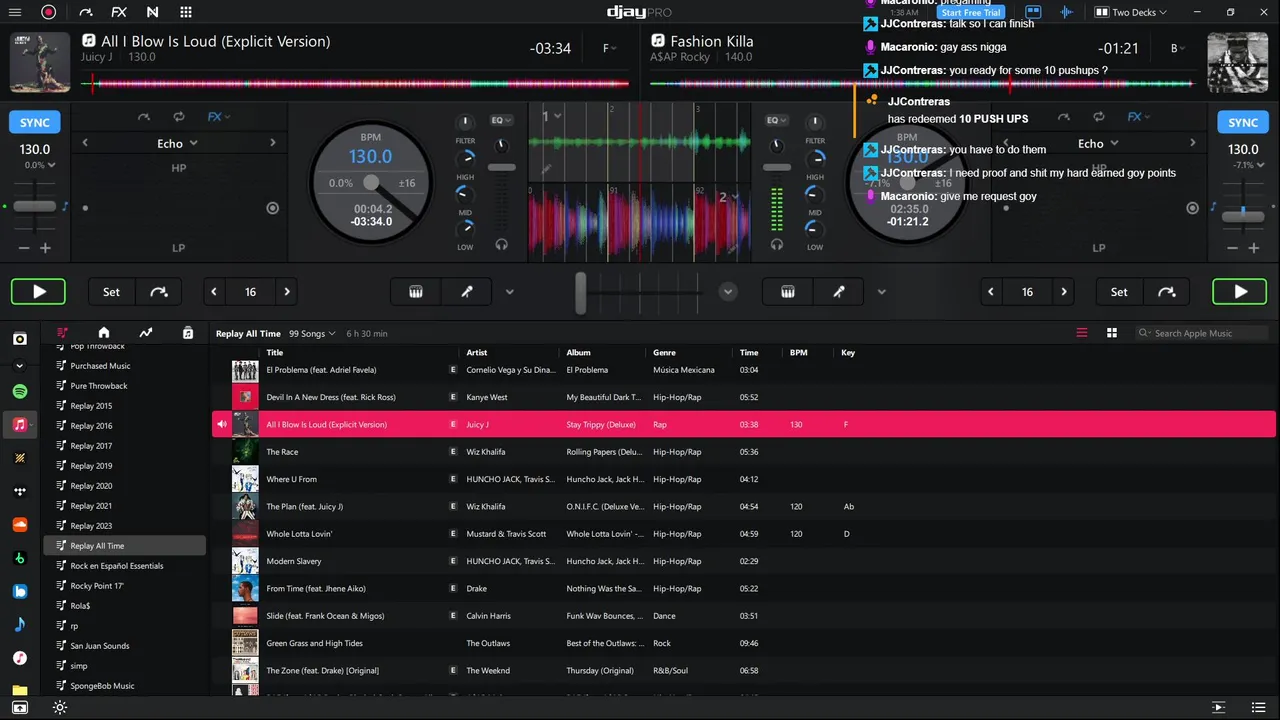Screen dimensions: 1280x720
Task: Open the FX panel in top toolbar
Action: (x=119, y=12)
